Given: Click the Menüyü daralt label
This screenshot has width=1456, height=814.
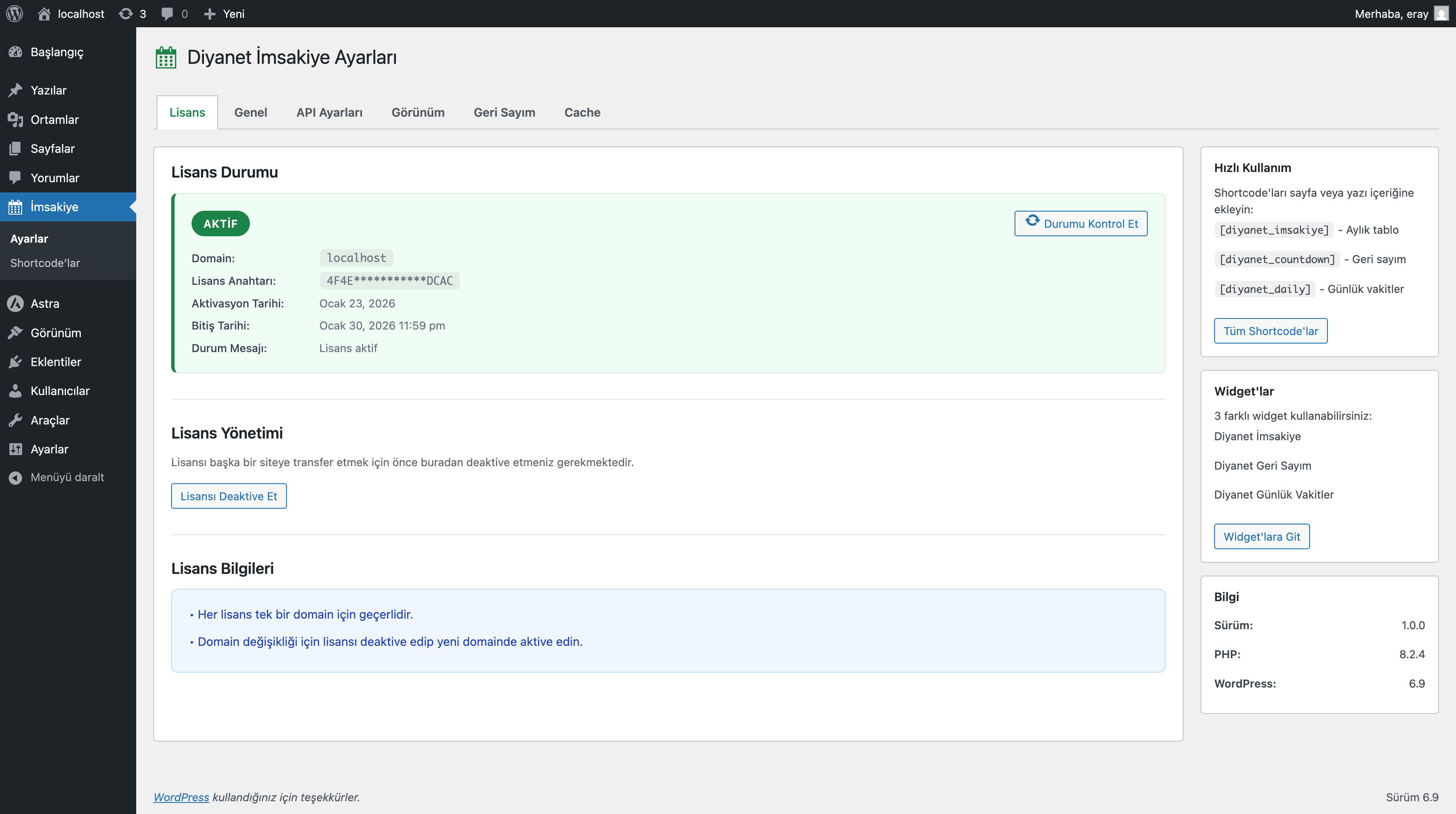Looking at the screenshot, I should click(67, 477).
